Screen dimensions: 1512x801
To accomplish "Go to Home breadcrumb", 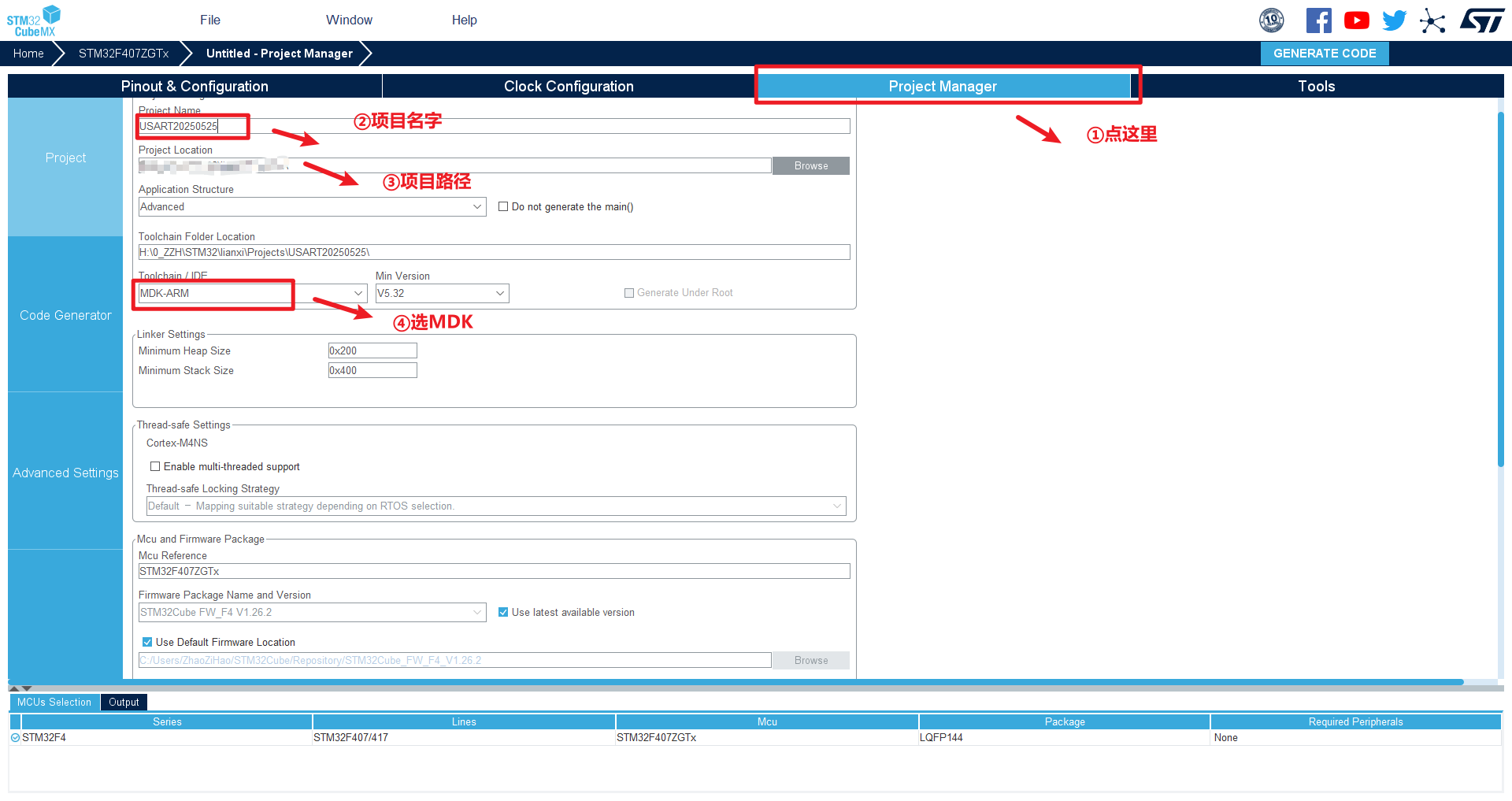I will click(28, 54).
